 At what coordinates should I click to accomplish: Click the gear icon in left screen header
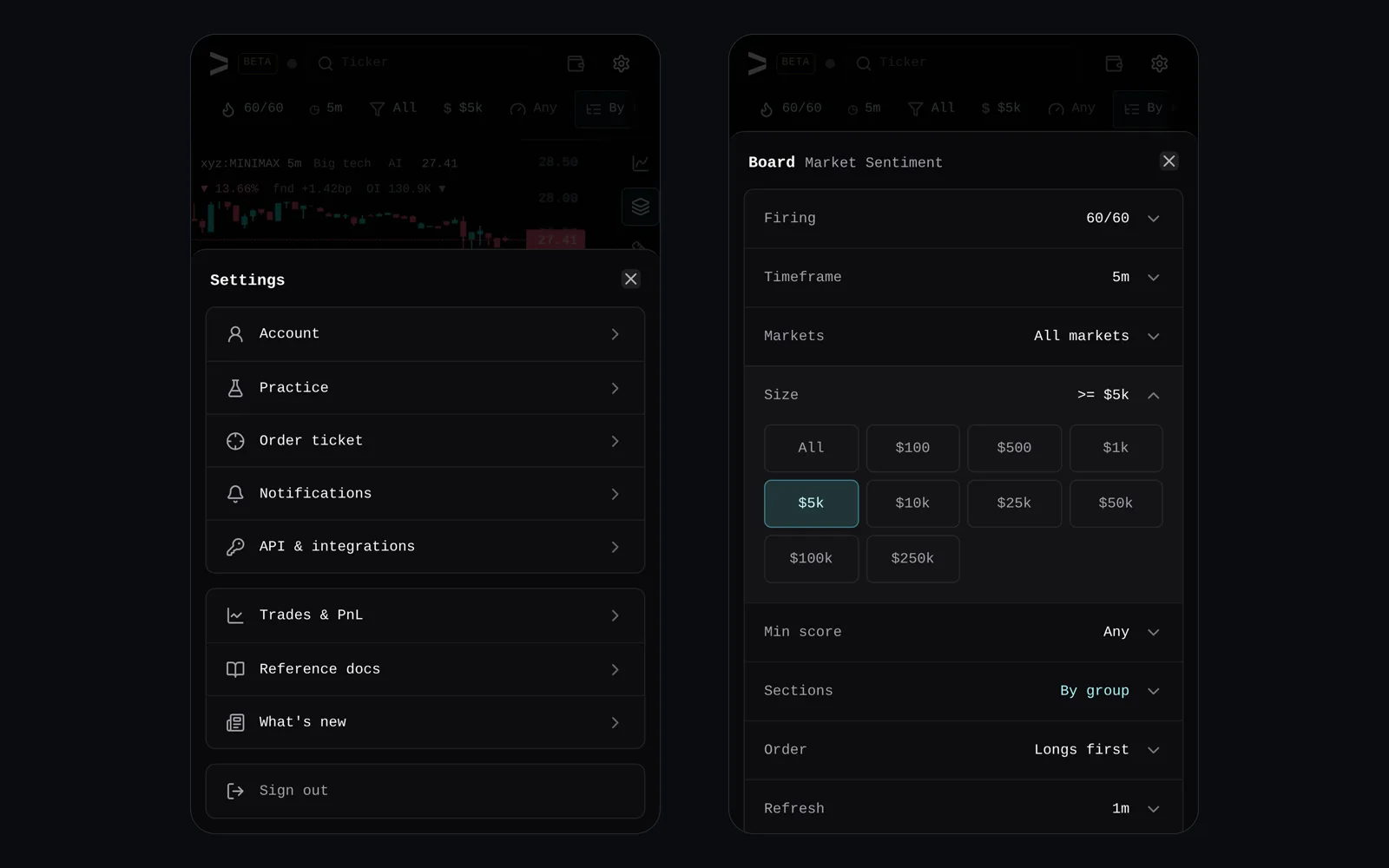click(621, 63)
